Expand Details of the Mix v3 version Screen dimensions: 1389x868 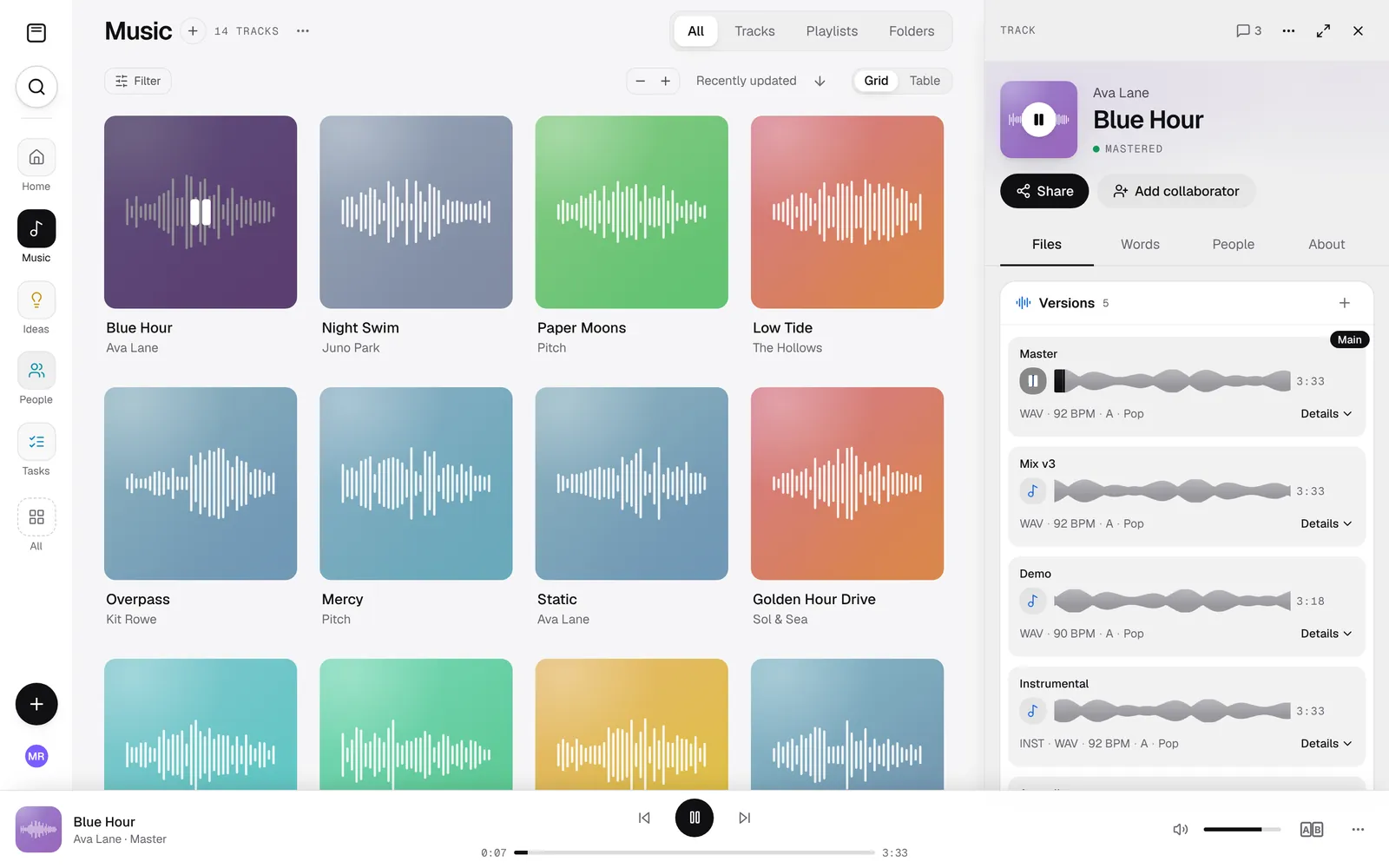pyautogui.click(x=1326, y=523)
